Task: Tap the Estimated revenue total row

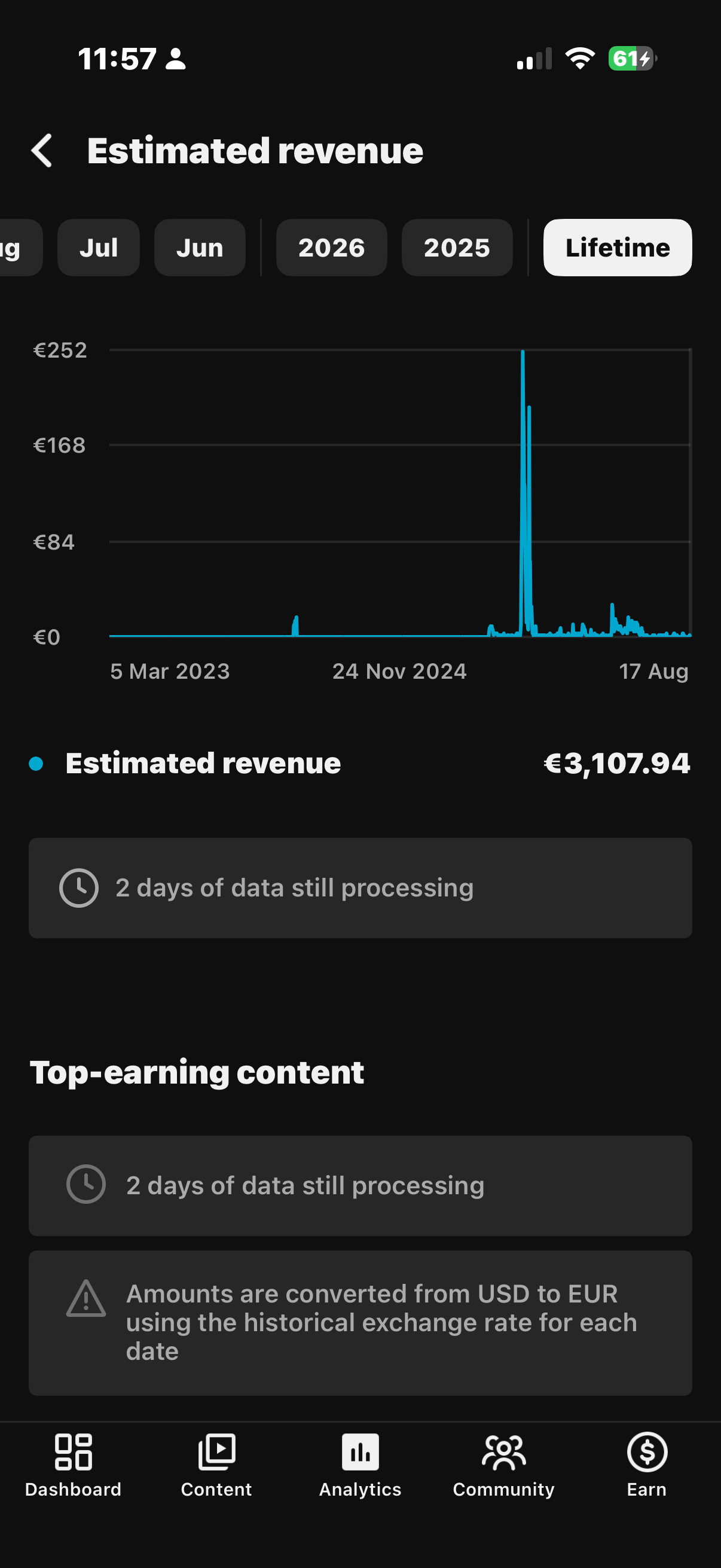Action: coord(360,763)
